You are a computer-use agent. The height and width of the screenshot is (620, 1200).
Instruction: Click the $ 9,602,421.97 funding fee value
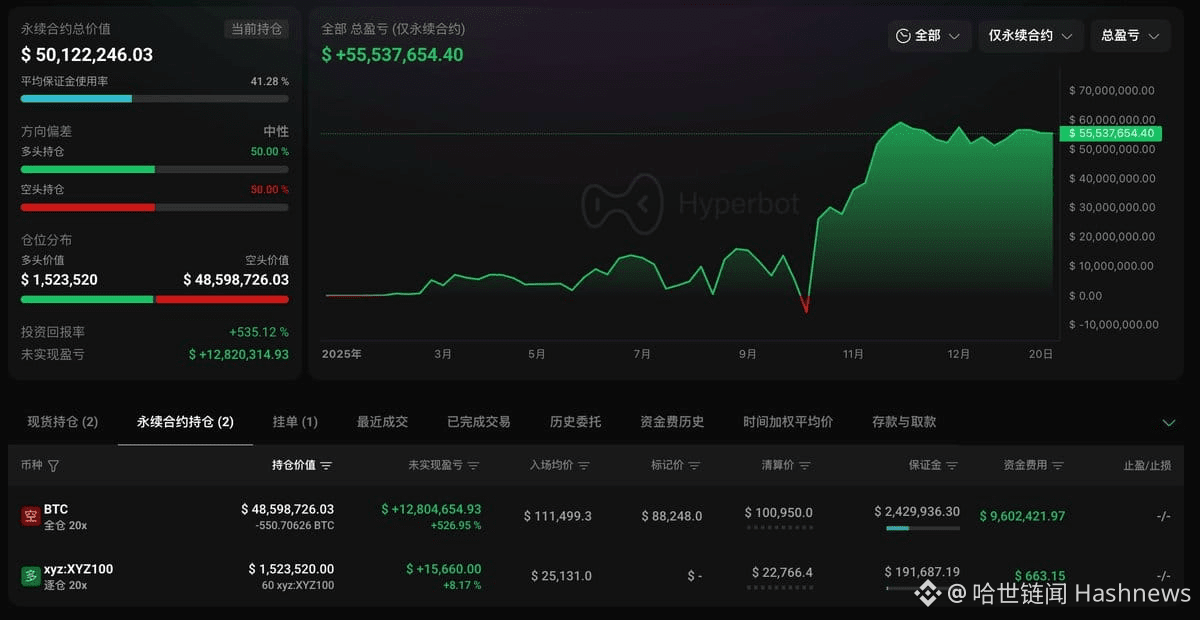click(x=1022, y=516)
